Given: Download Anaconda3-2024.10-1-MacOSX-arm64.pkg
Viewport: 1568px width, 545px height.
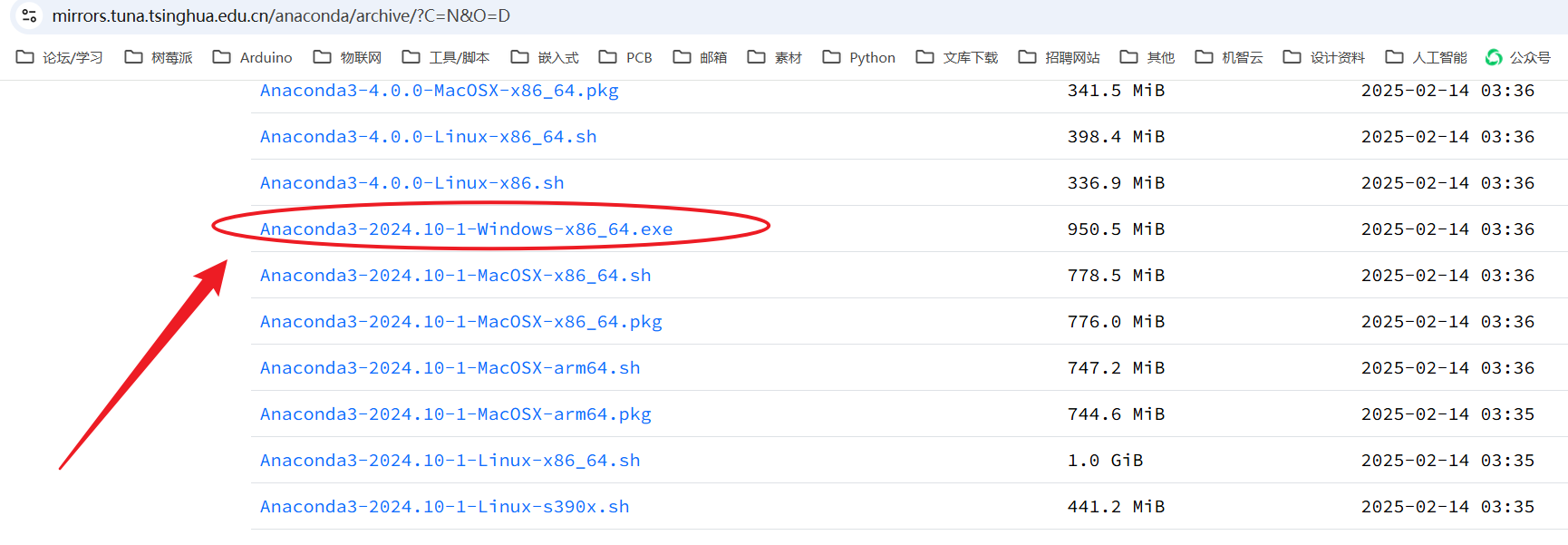Looking at the screenshot, I should (x=456, y=414).
